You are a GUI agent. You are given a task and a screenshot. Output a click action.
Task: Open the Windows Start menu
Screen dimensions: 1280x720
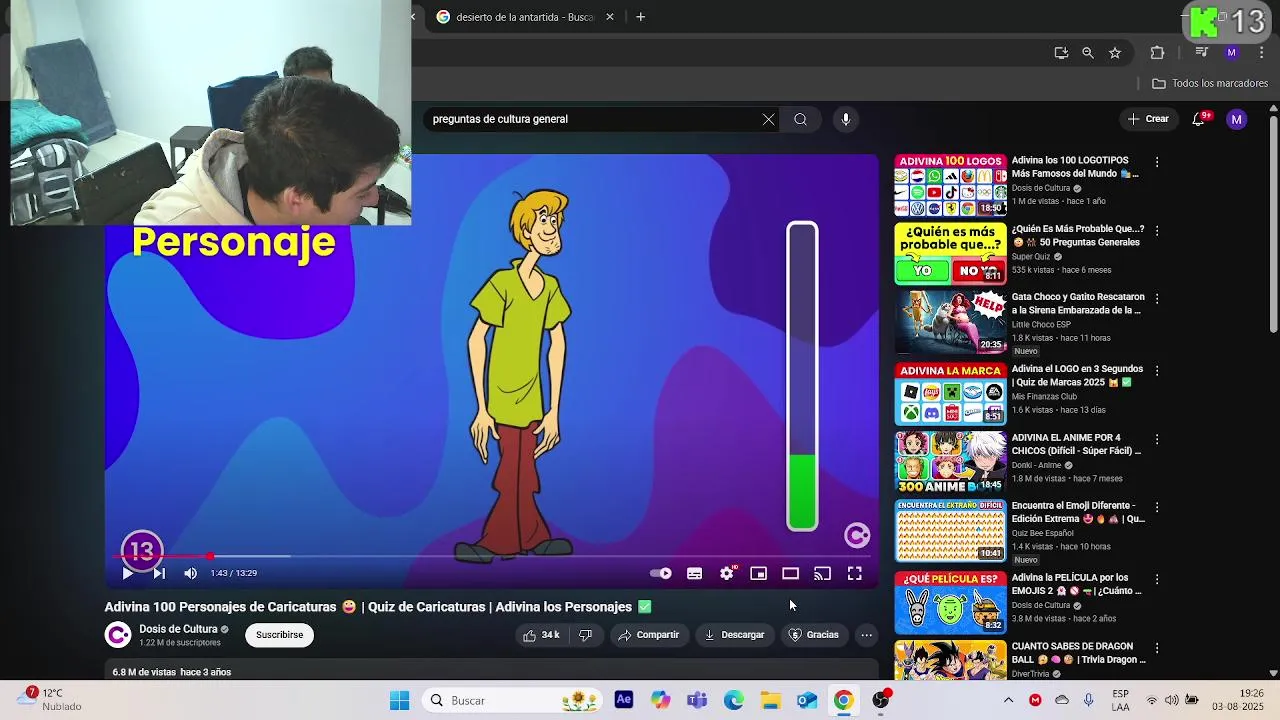point(399,701)
